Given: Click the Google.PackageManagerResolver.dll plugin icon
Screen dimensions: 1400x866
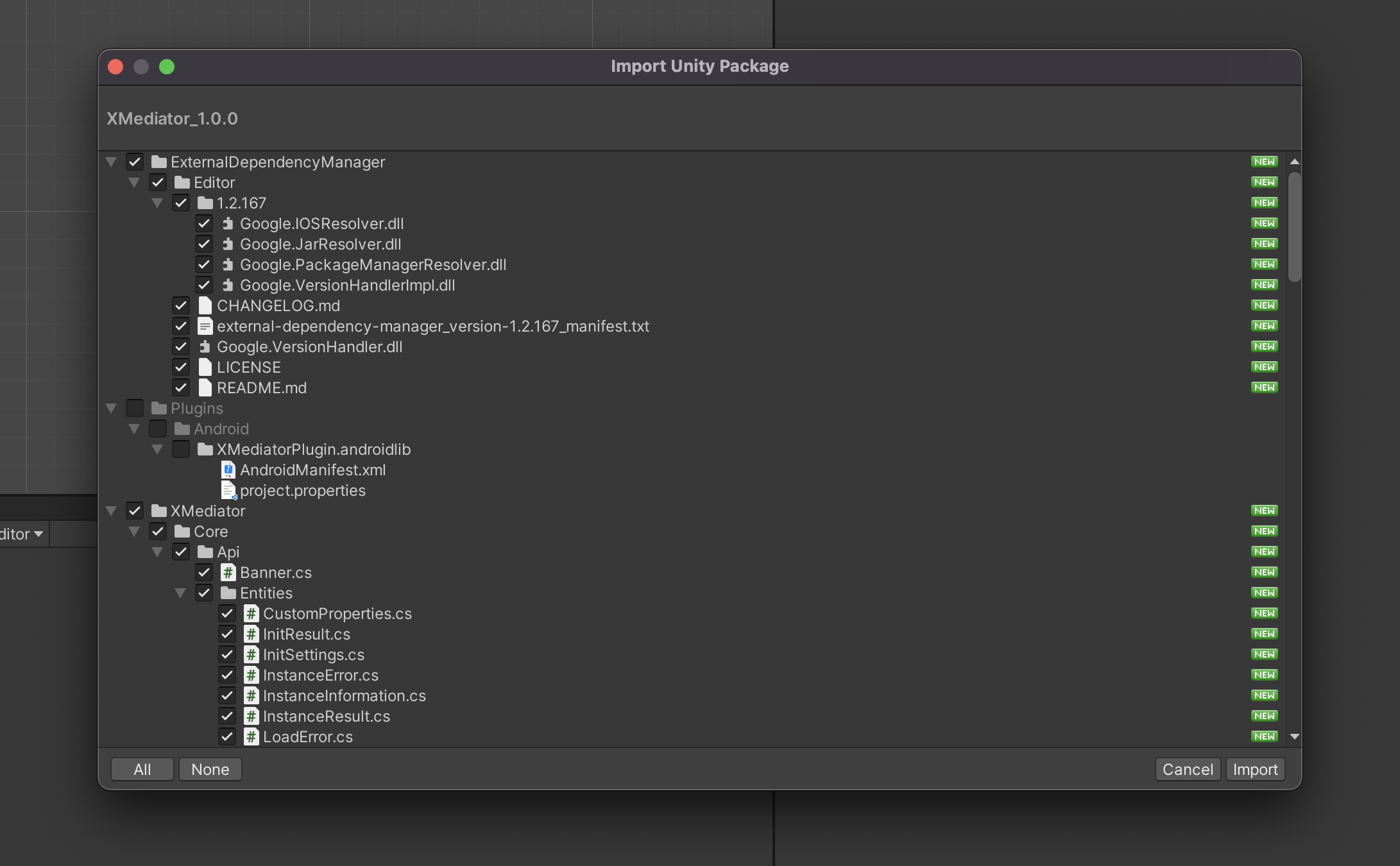Looking at the screenshot, I should 228,265.
